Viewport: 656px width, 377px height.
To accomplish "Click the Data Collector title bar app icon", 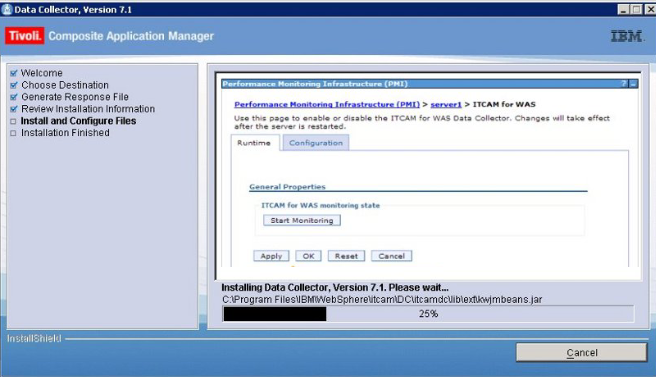I will tap(7, 9).
